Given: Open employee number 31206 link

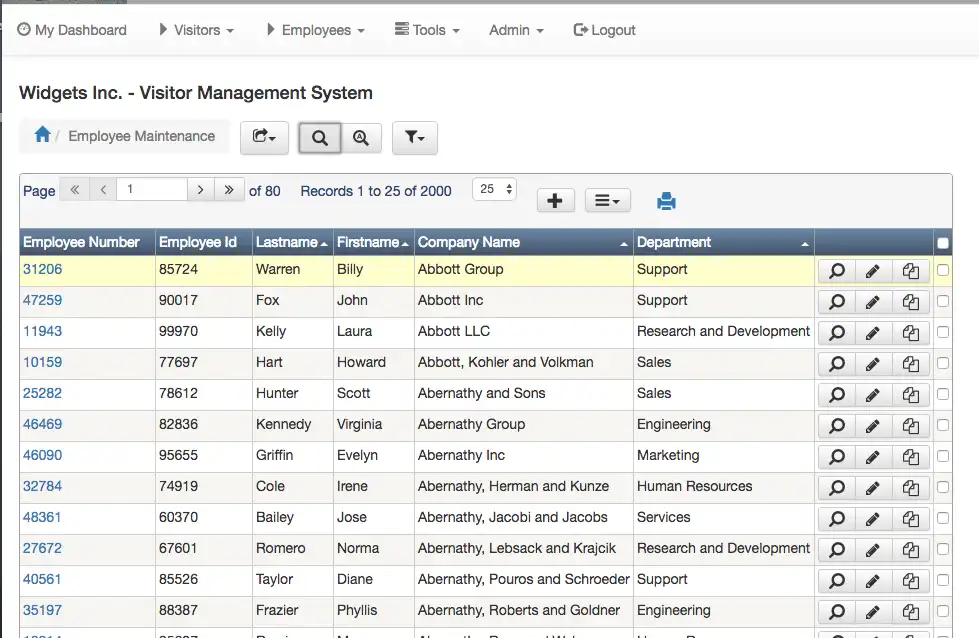Looking at the screenshot, I should tap(42, 270).
